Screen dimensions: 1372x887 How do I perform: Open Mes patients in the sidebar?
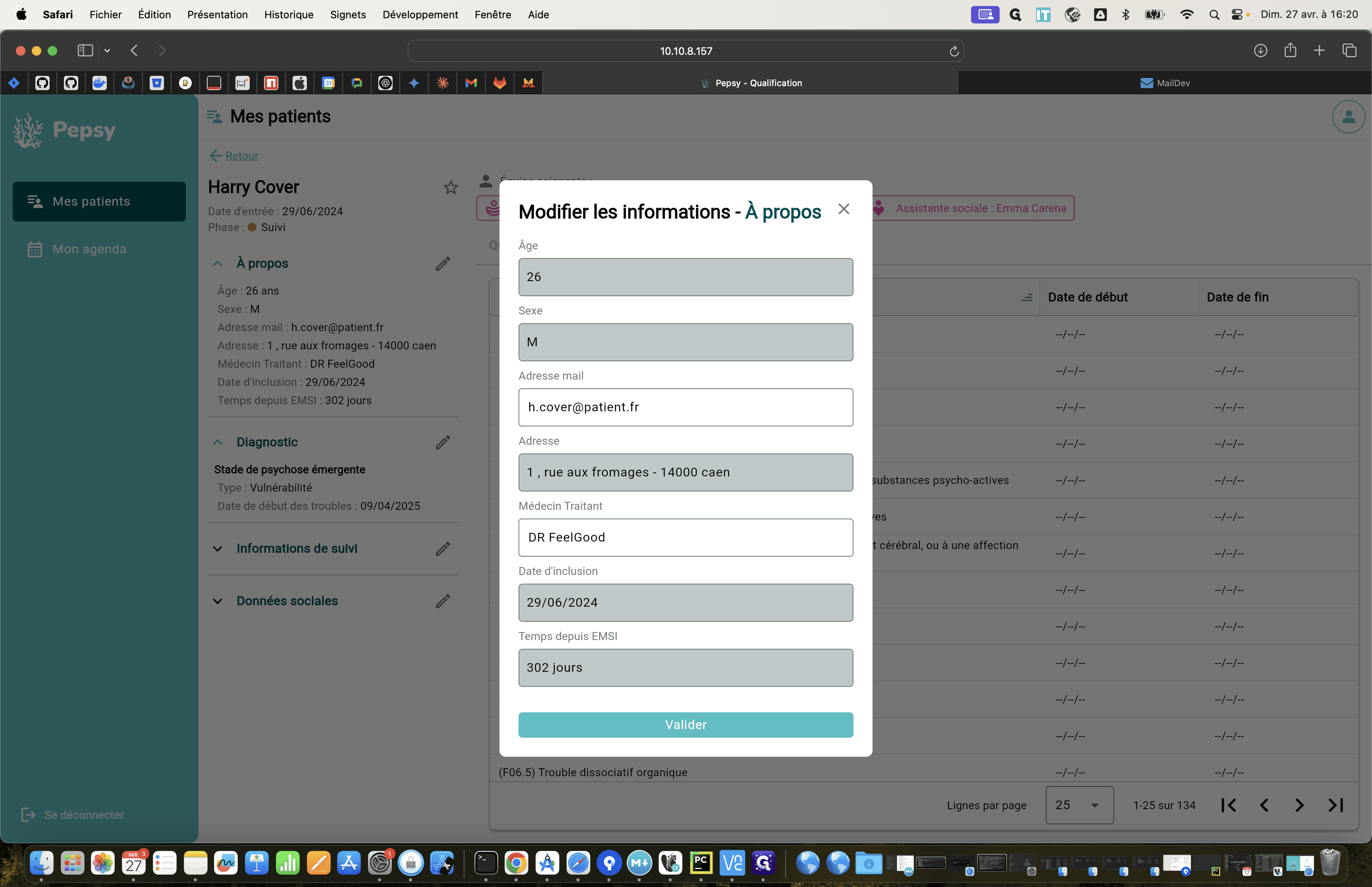coord(99,202)
